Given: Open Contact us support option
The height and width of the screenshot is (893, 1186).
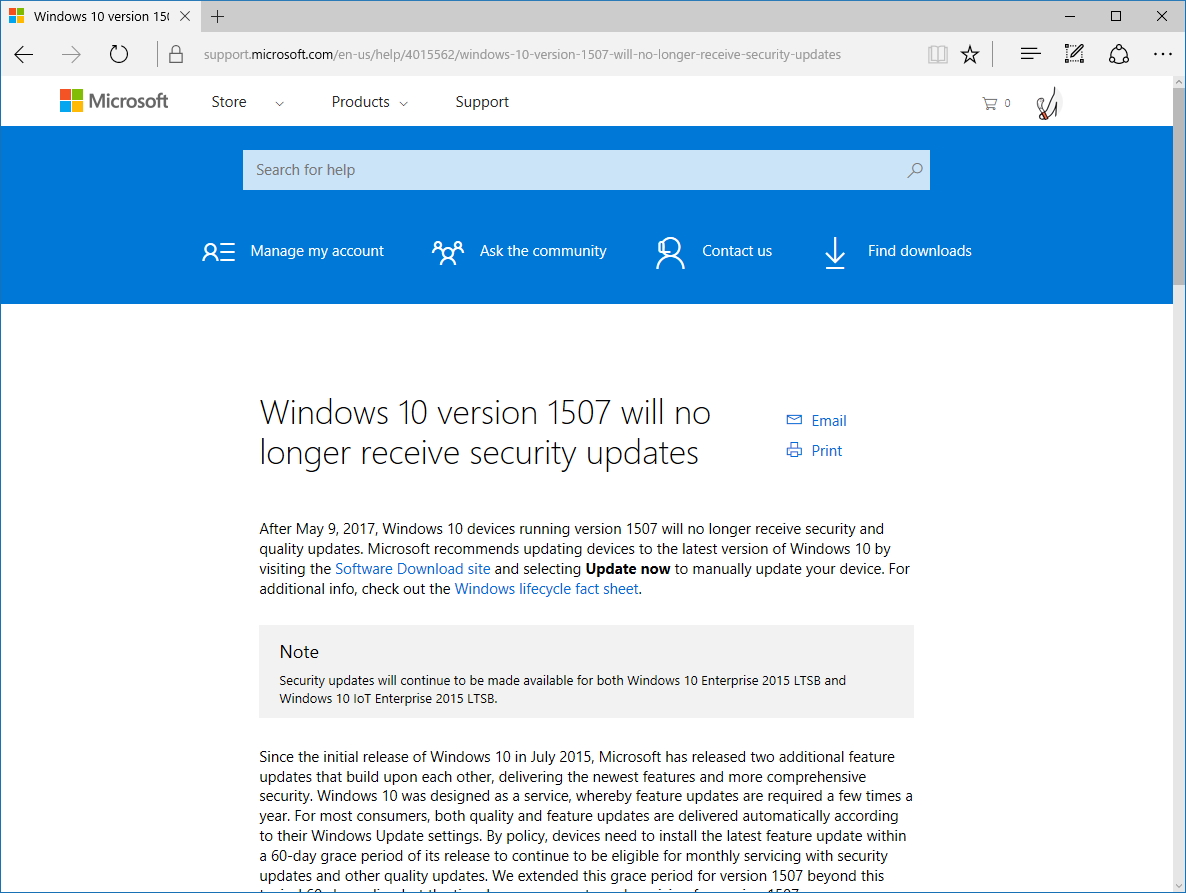Looking at the screenshot, I should pyautogui.click(x=737, y=251).
